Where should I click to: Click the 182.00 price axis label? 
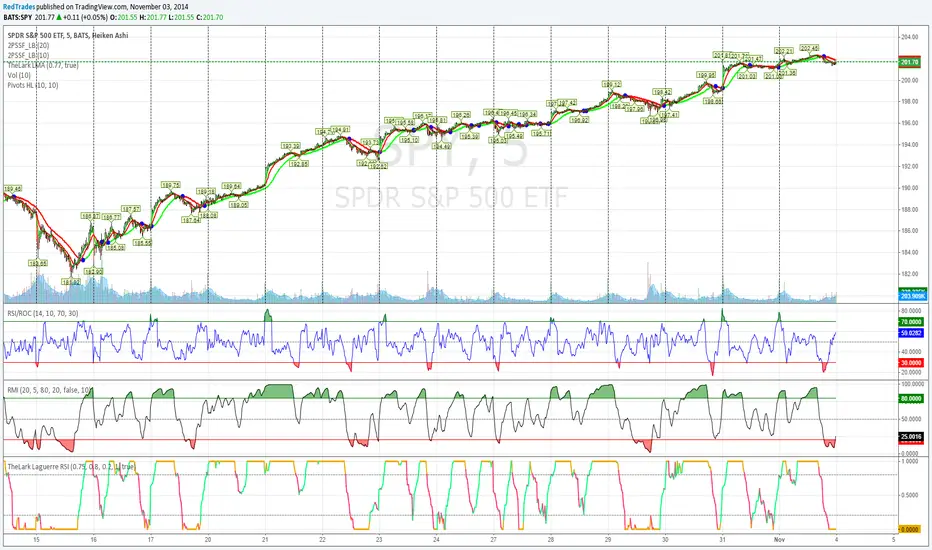coord(909,274)
